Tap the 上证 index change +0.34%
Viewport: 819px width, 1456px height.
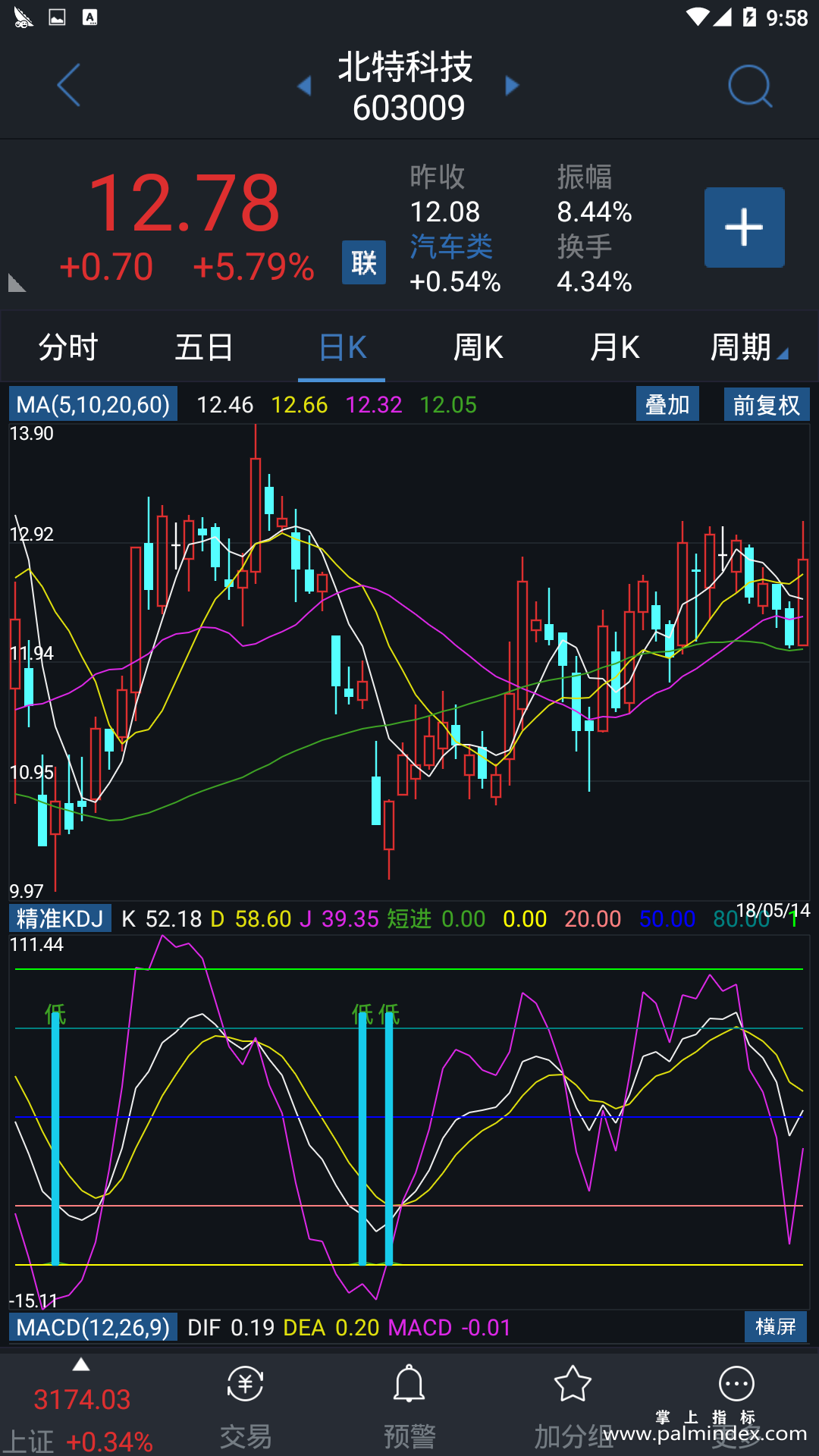coord(110,1442)
